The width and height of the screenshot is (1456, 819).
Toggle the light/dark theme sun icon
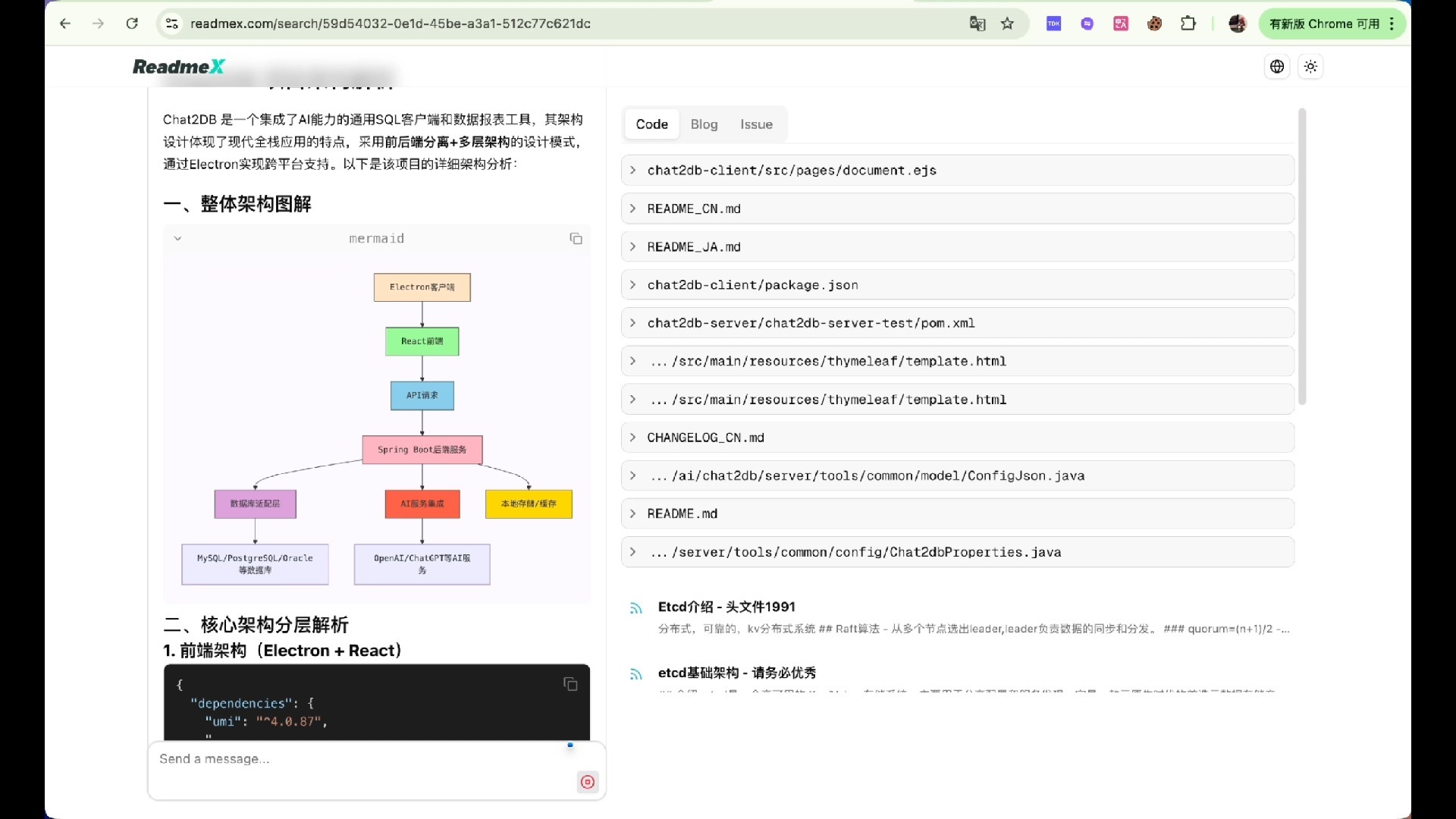[1310, 67]
